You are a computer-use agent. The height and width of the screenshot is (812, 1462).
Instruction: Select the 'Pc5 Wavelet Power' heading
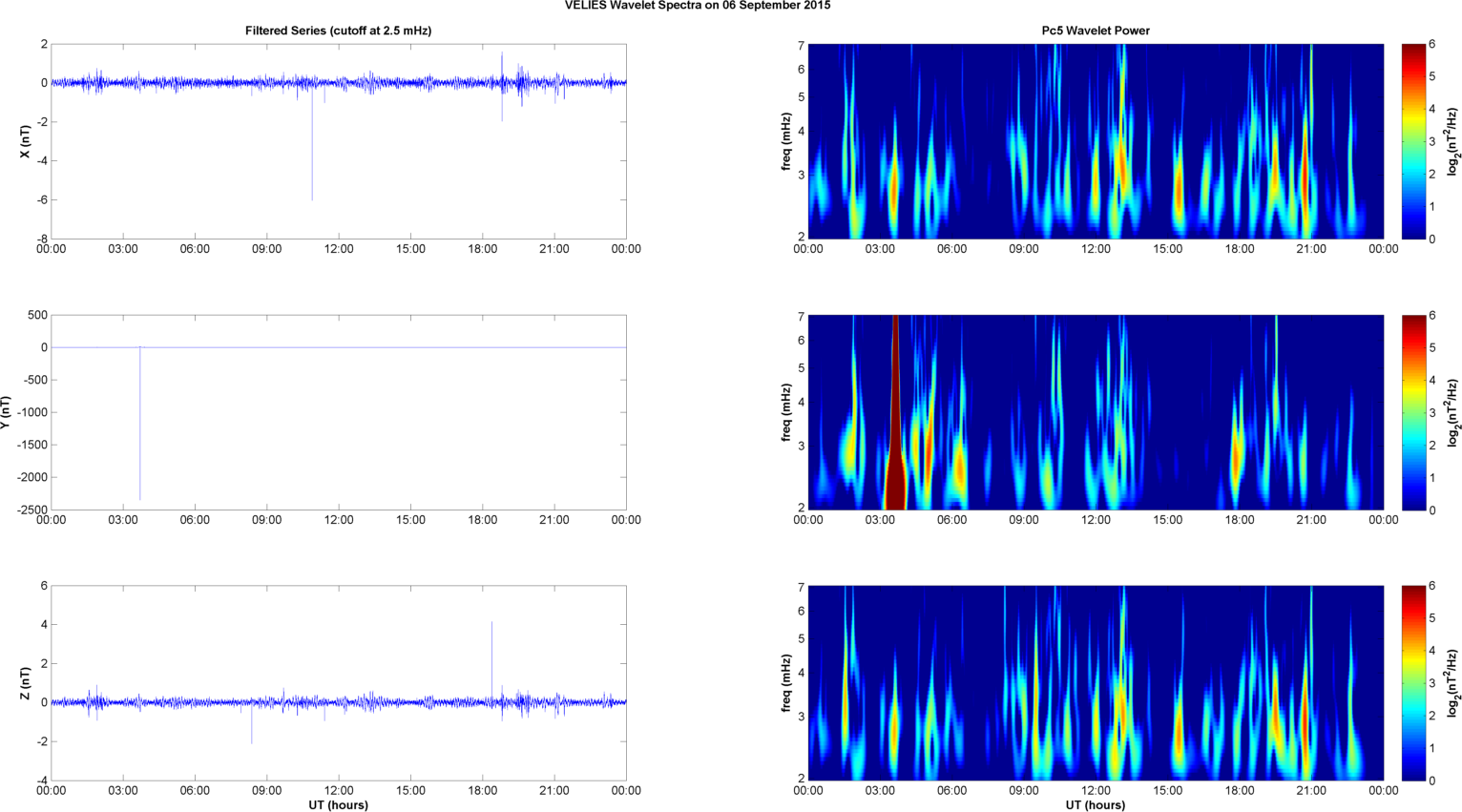coord(1096,31)
